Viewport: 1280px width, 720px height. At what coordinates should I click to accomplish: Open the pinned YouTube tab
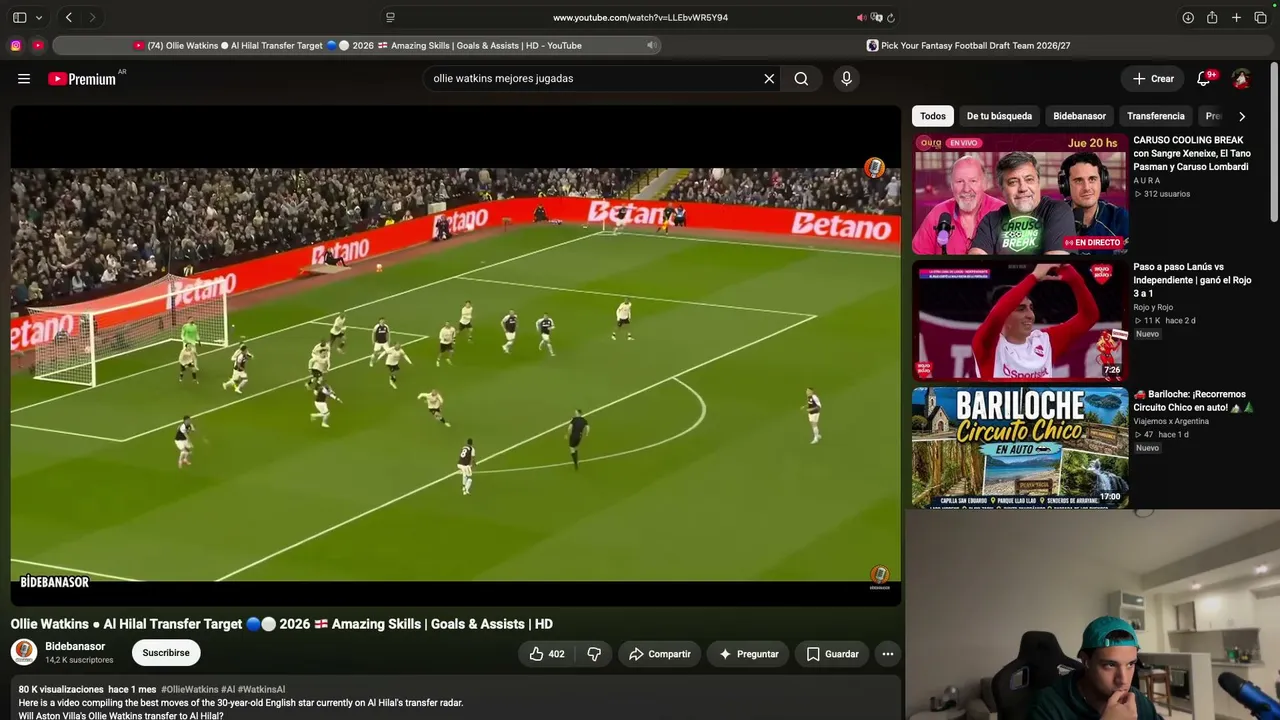click(x=38, y=46)
